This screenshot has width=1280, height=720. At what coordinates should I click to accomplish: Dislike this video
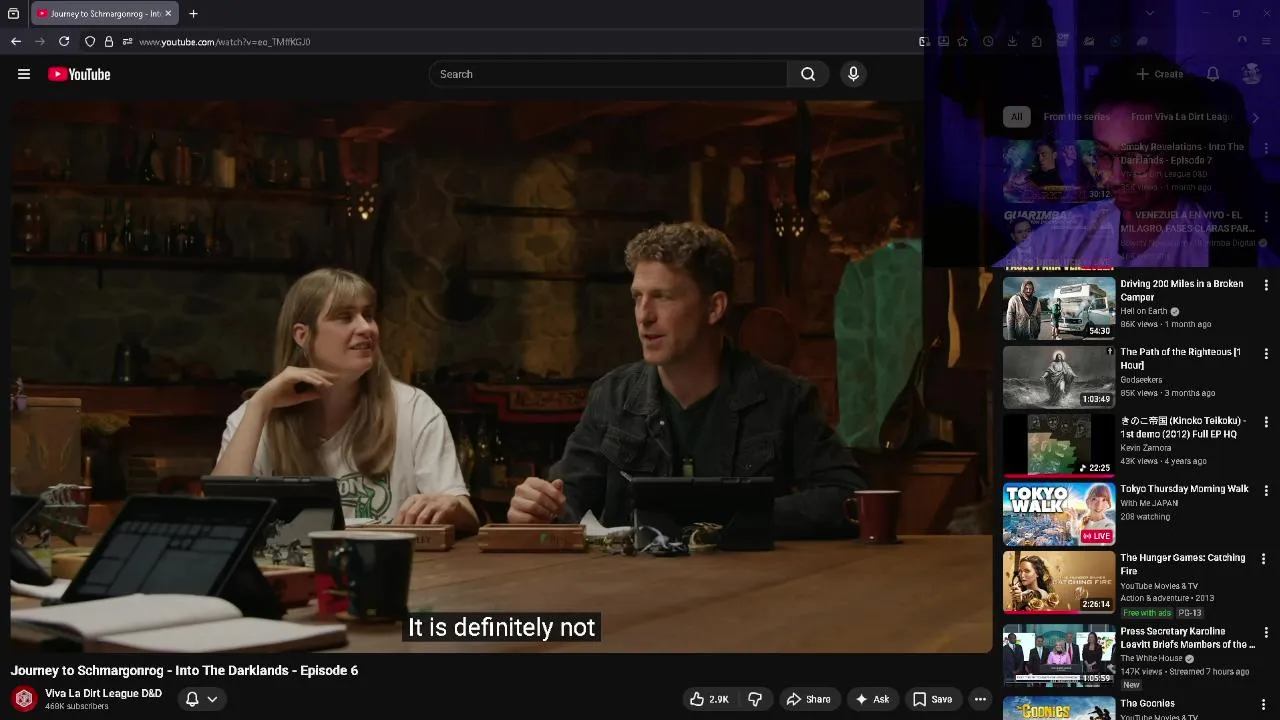click(x=756, y=699)
